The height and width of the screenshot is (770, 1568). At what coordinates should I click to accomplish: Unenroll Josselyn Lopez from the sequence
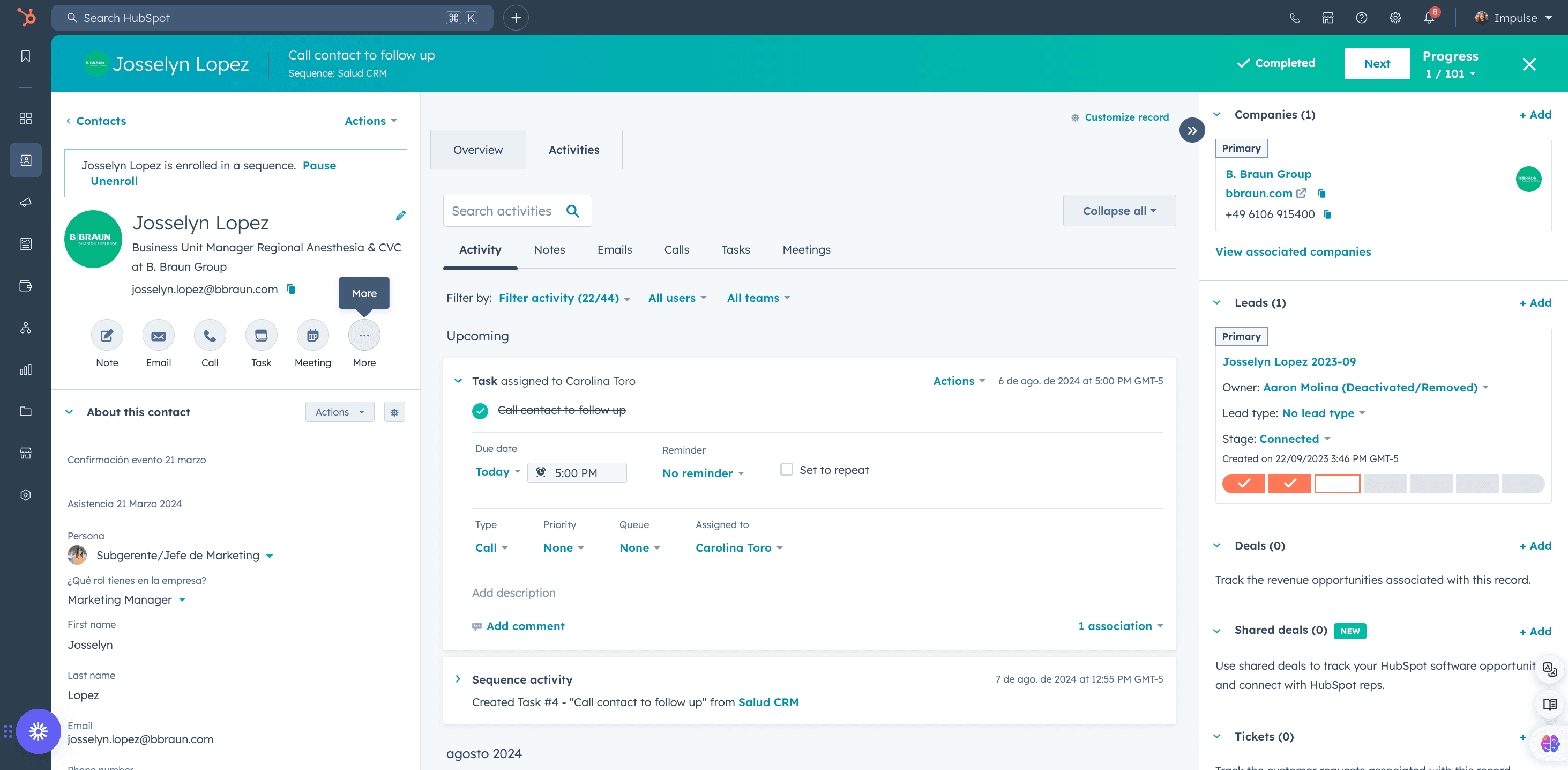coord(115,181)
